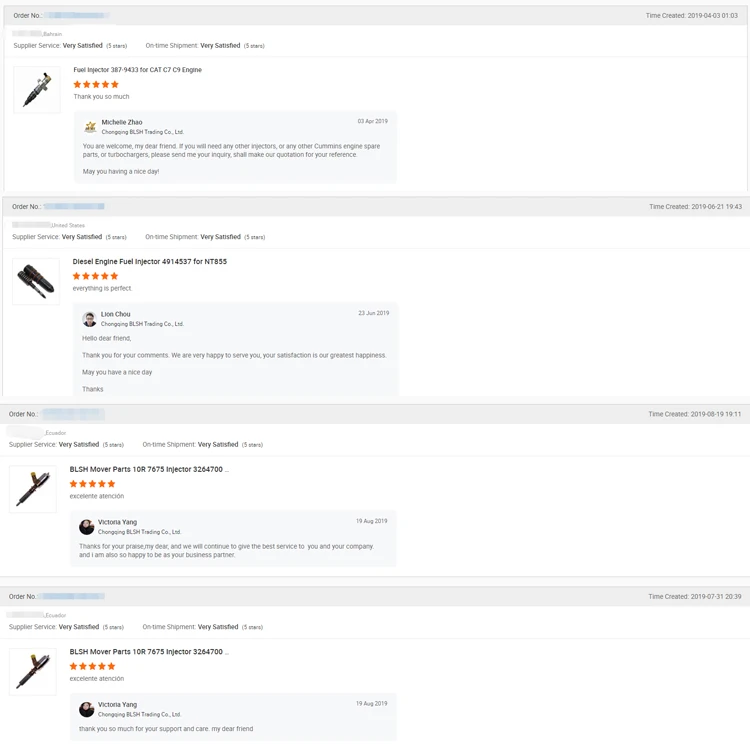Open product thumbnail in the 2019-08-19 order
Image resolution: width=750 pixels, height=750 pixels.
point(33,489)
